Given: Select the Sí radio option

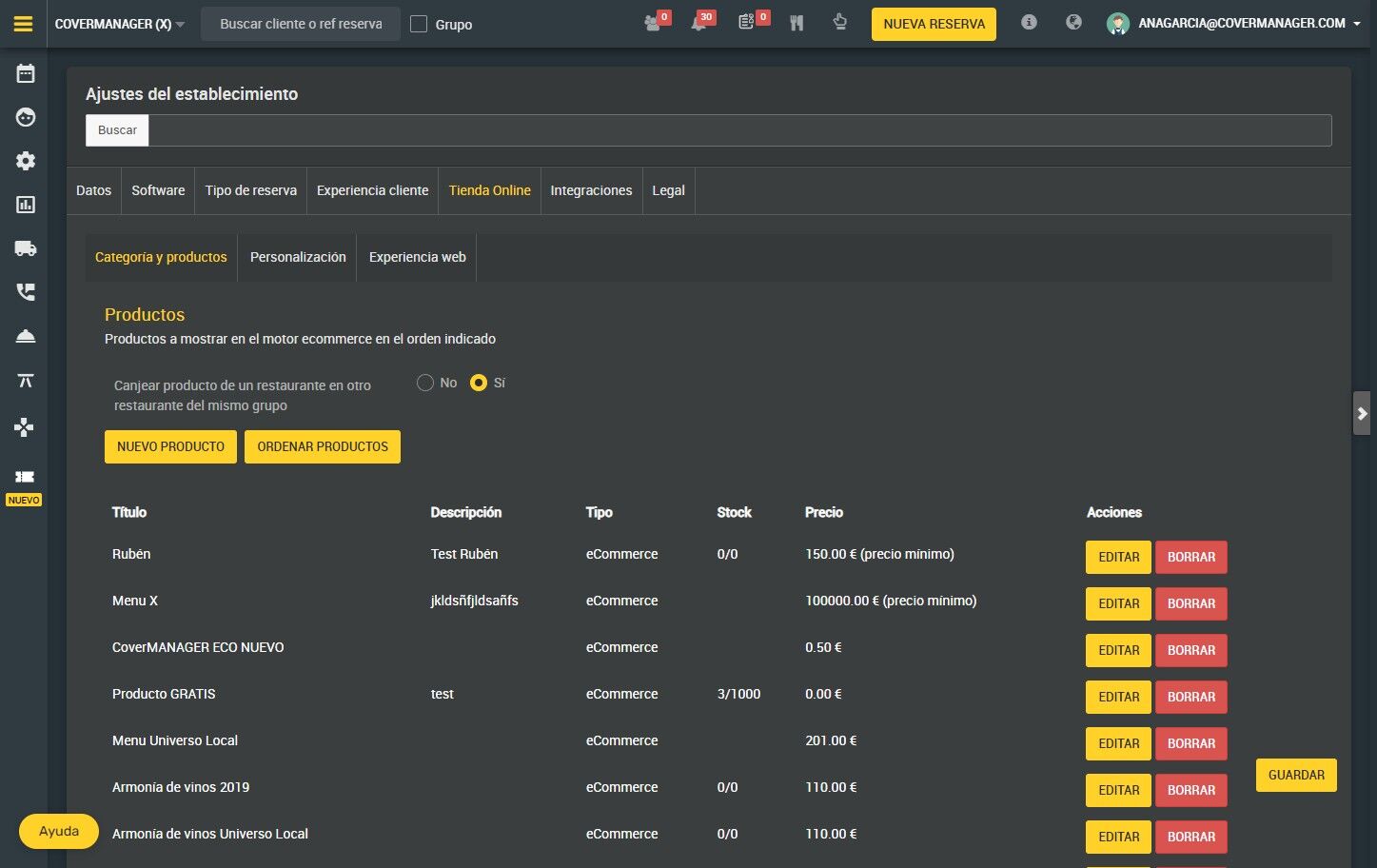Looking at the screenshot, I should [479, 383].
